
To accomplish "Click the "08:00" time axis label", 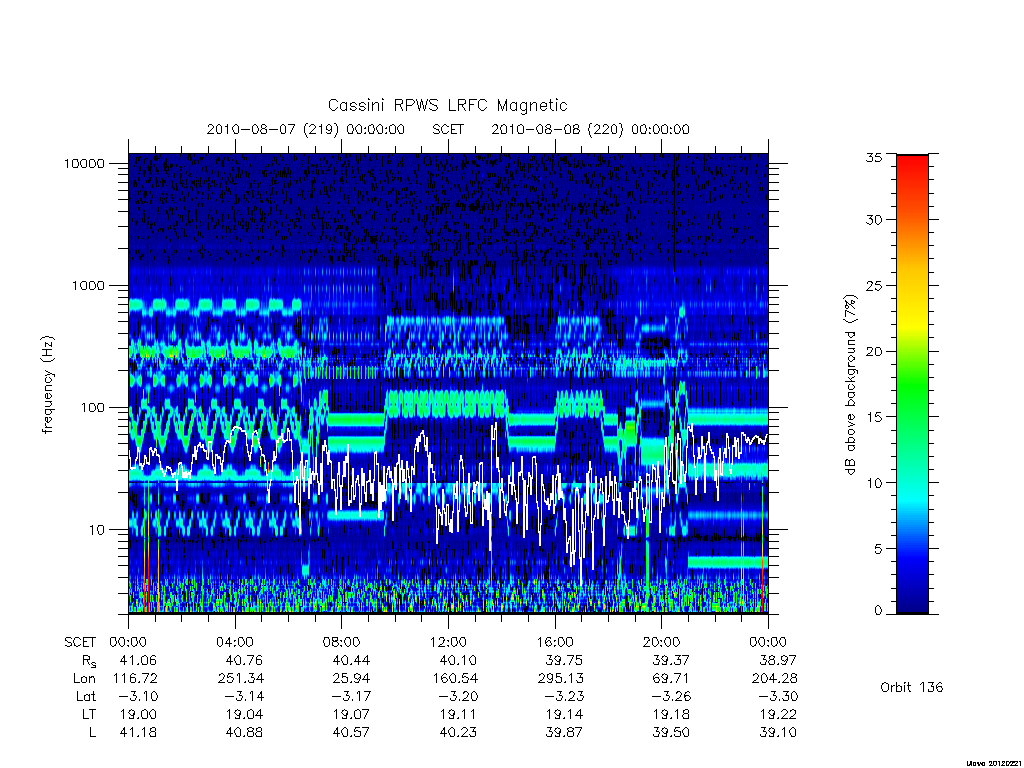I will pos(342,642).
